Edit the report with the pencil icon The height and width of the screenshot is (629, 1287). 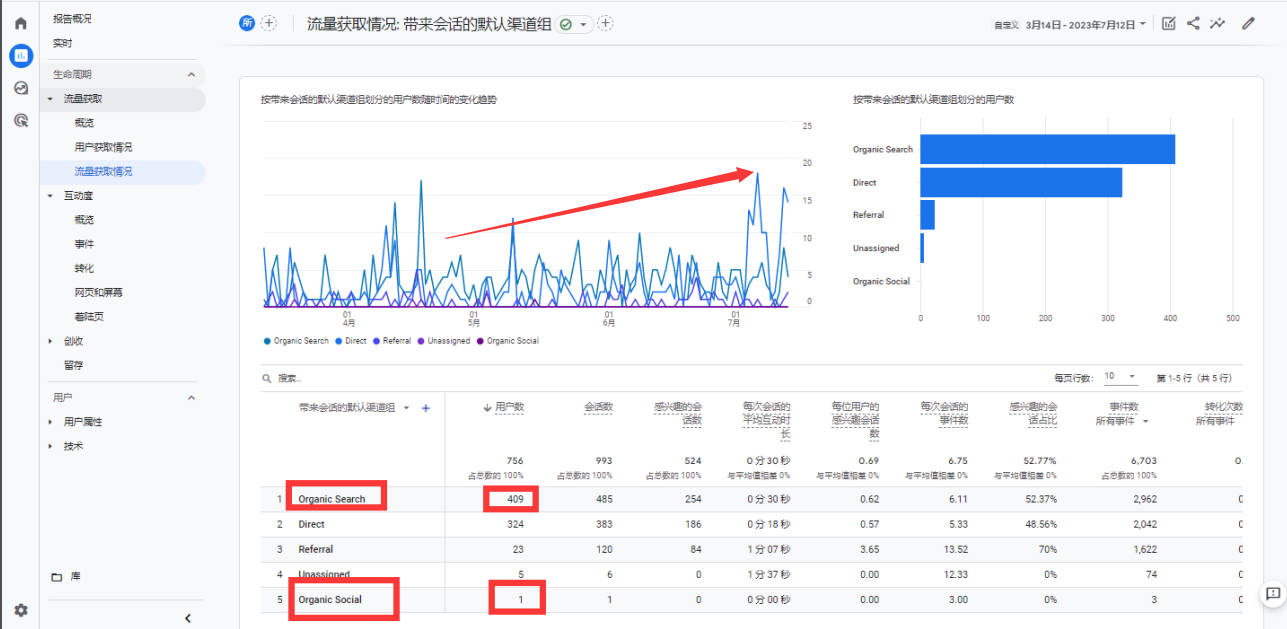1248,23
